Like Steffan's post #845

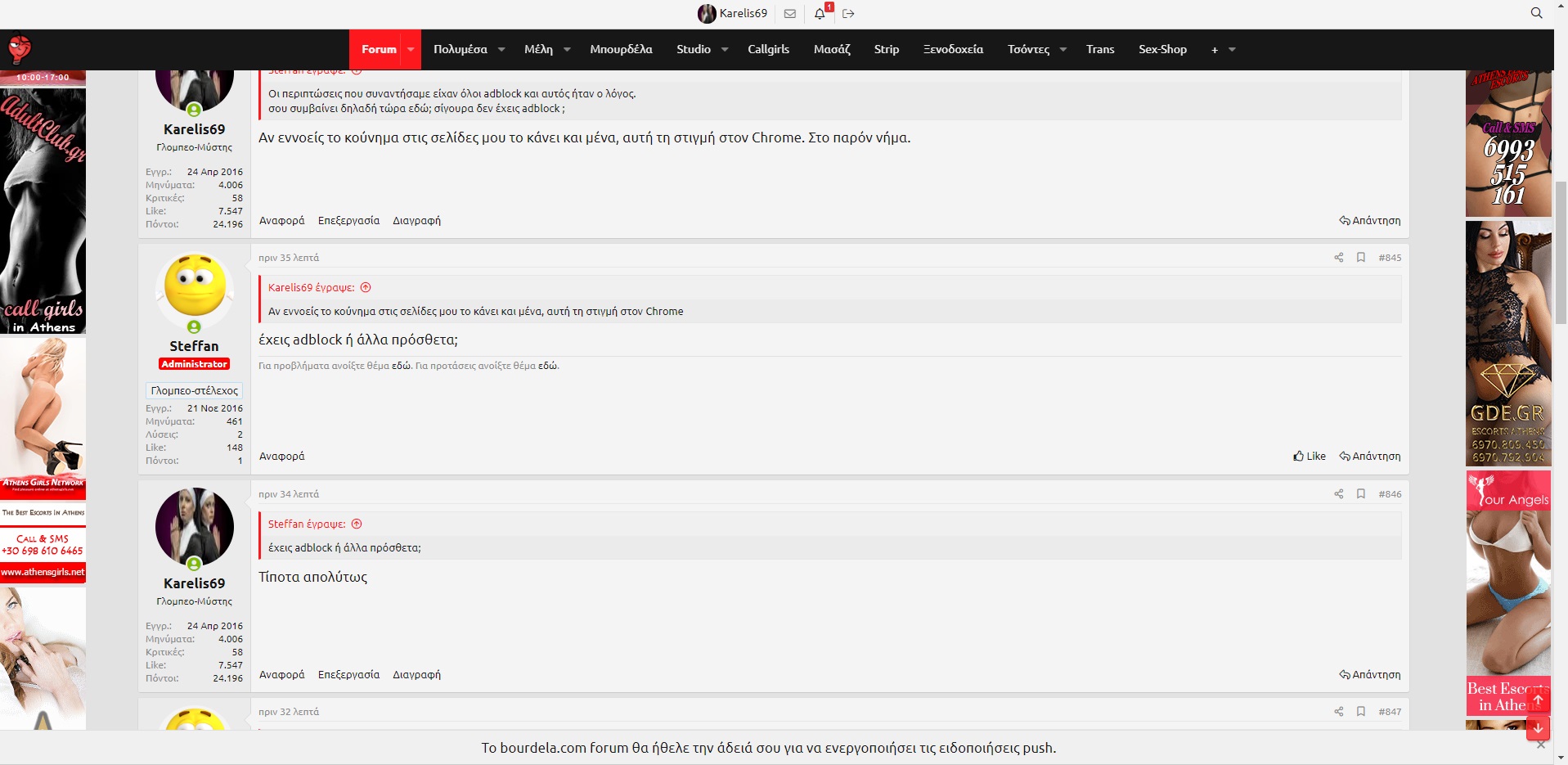tap(1310, 457)
